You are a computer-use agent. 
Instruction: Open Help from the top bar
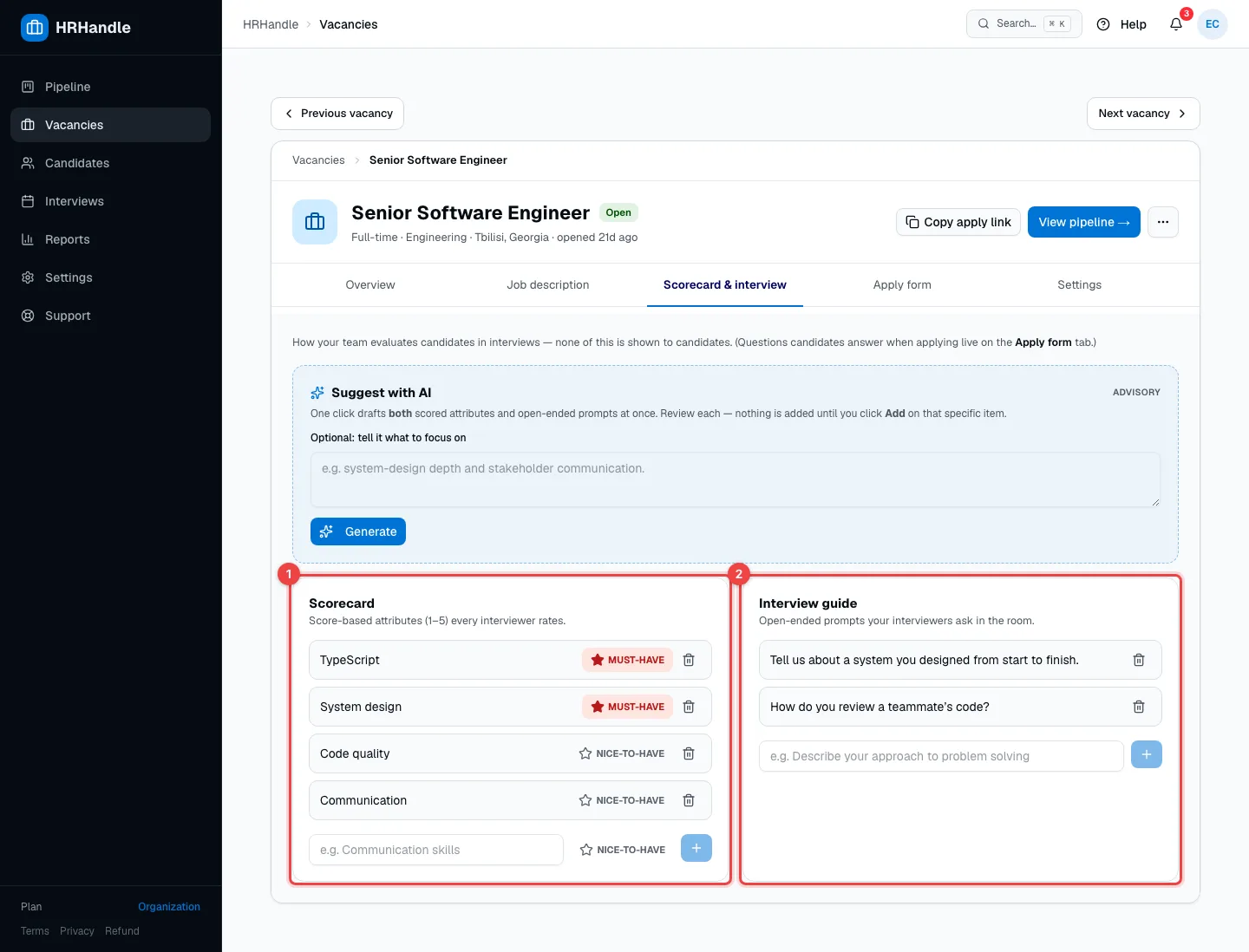coord(1121,24)
